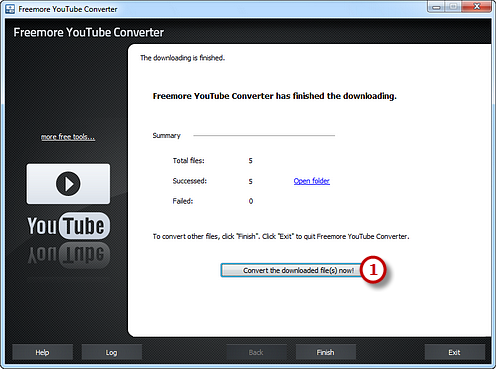Image resolution: width=496 pixels, height=369 pixels.
Task: Open the more free tools... link
Action: [x=68, y=137]
